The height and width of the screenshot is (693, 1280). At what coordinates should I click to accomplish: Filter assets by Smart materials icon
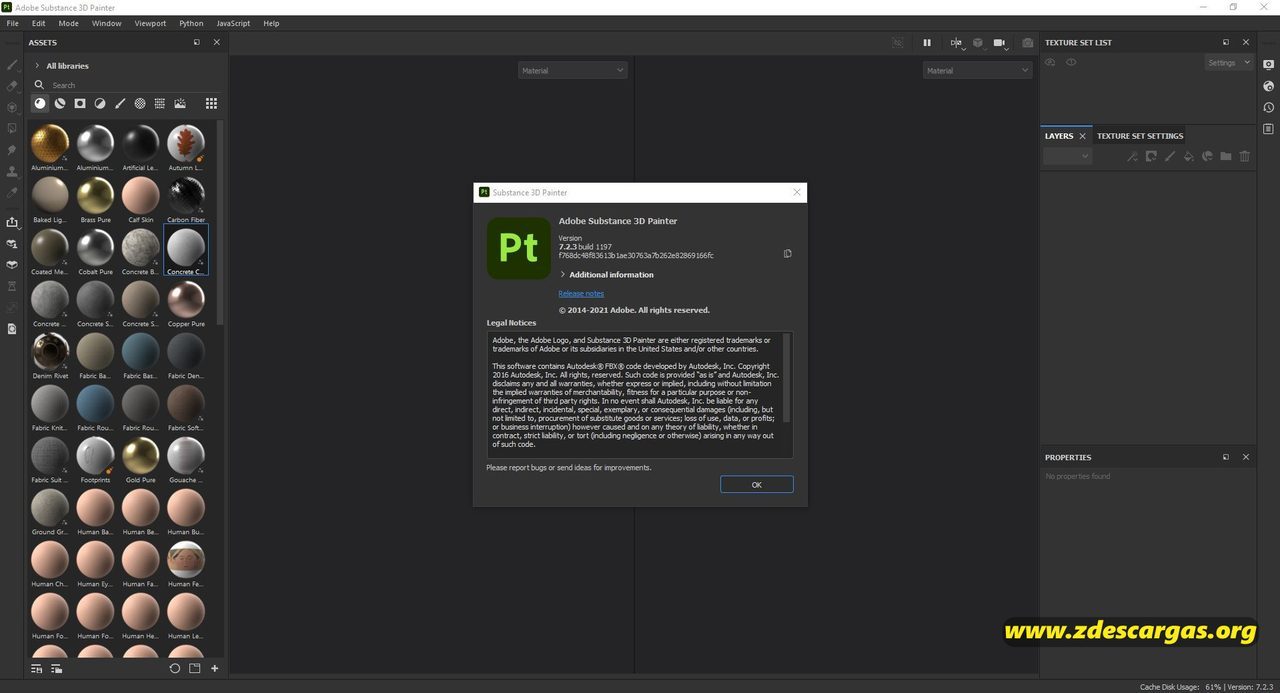[60, 103]
